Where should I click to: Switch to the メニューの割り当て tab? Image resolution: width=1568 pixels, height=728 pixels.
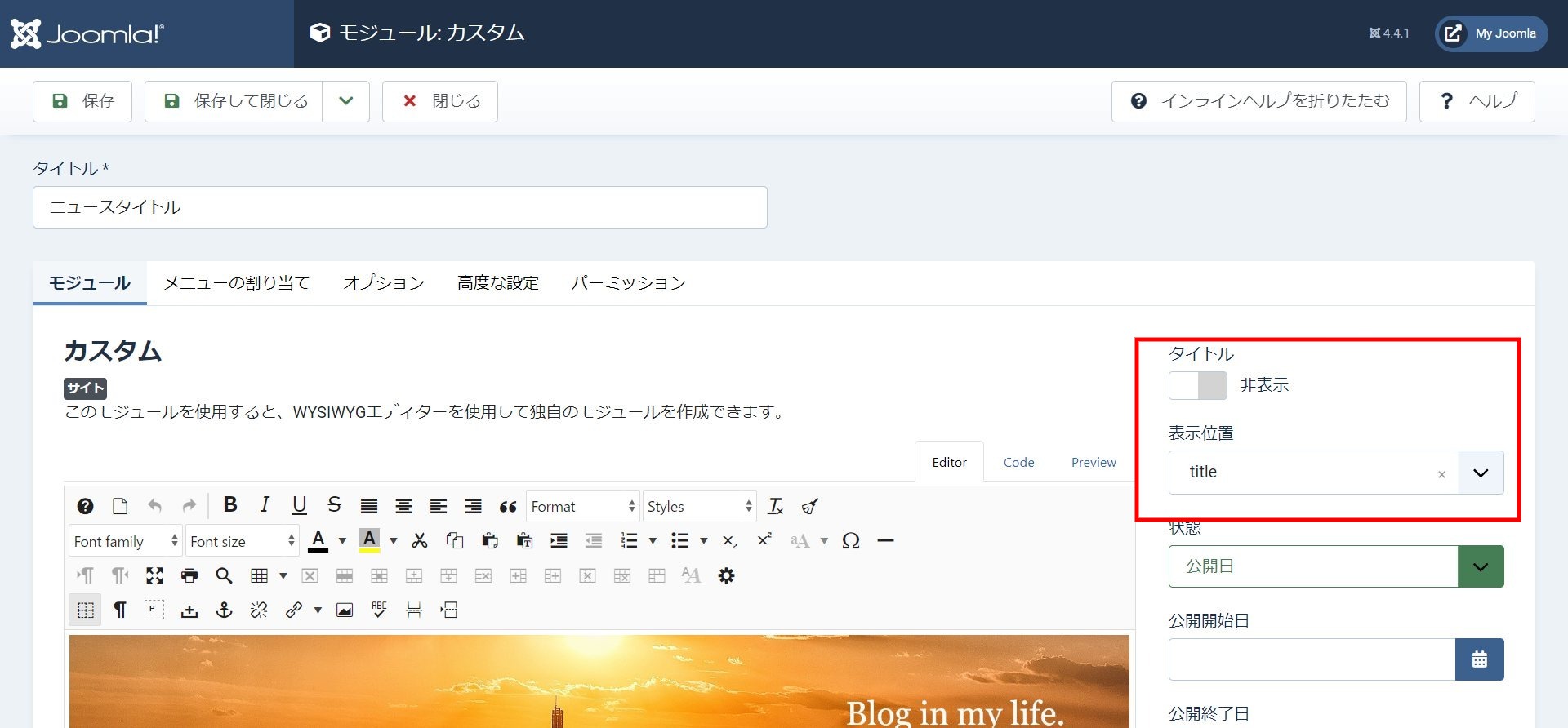pyautogui.click(x=236, y=283)
